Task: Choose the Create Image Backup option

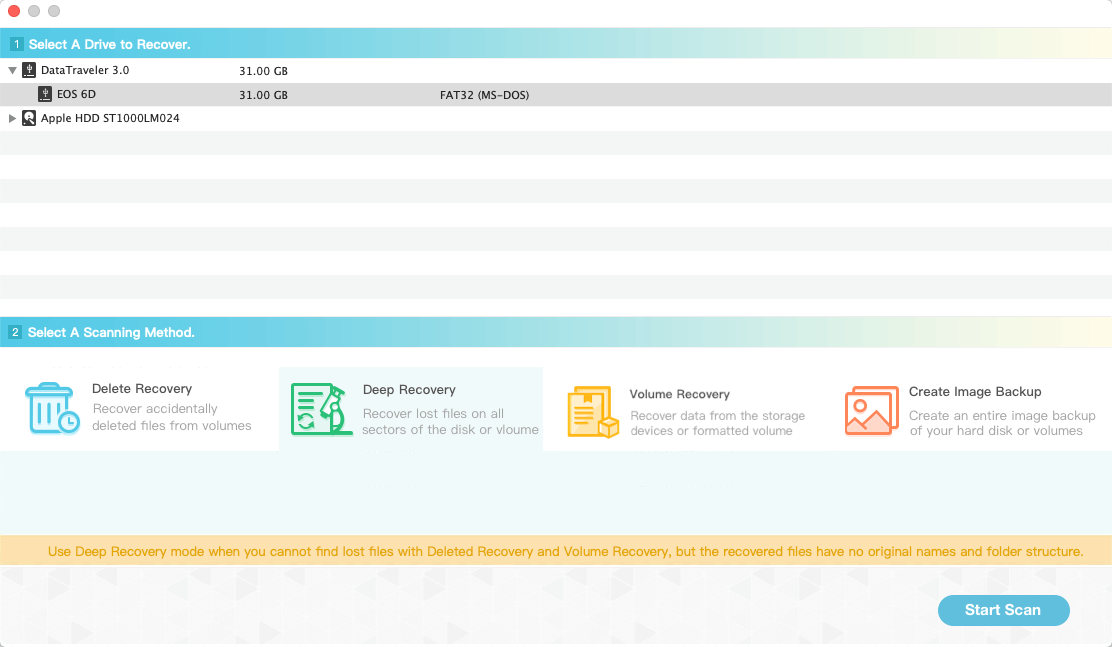Action: pyautogui.click(x=970, y=411)
